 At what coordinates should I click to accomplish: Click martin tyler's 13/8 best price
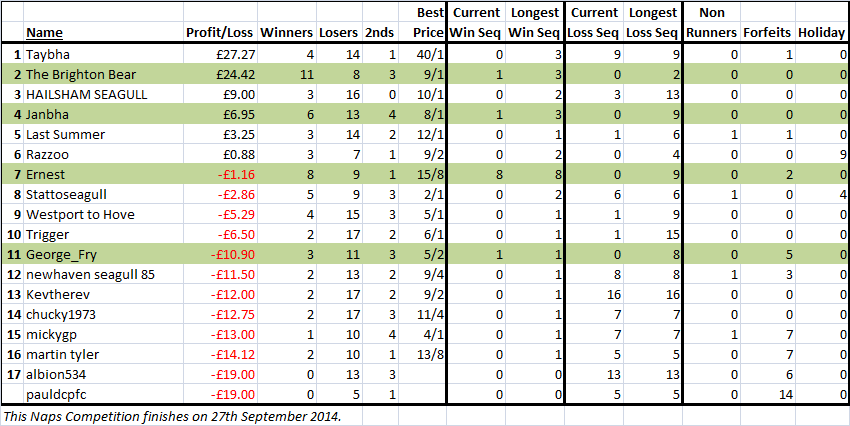pyautogui.click(x=422, y=355)
